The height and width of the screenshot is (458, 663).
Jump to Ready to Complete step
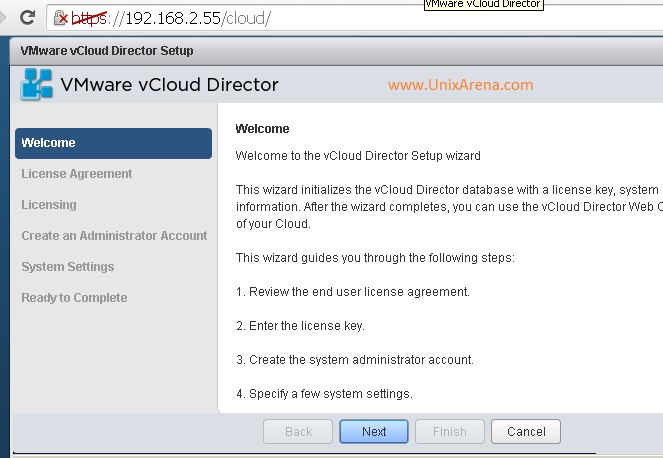tap(74, 298)
